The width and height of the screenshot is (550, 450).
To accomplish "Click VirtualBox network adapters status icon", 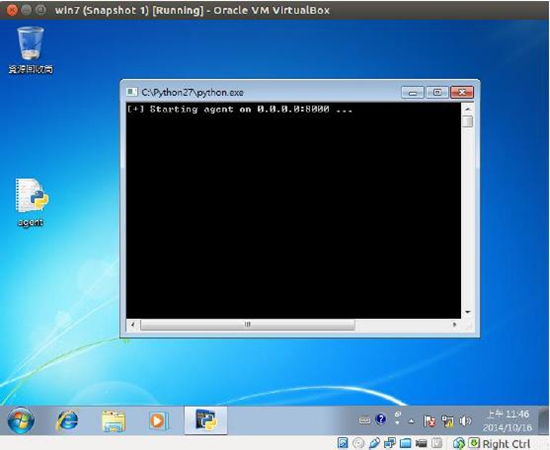I will (390, 443).
